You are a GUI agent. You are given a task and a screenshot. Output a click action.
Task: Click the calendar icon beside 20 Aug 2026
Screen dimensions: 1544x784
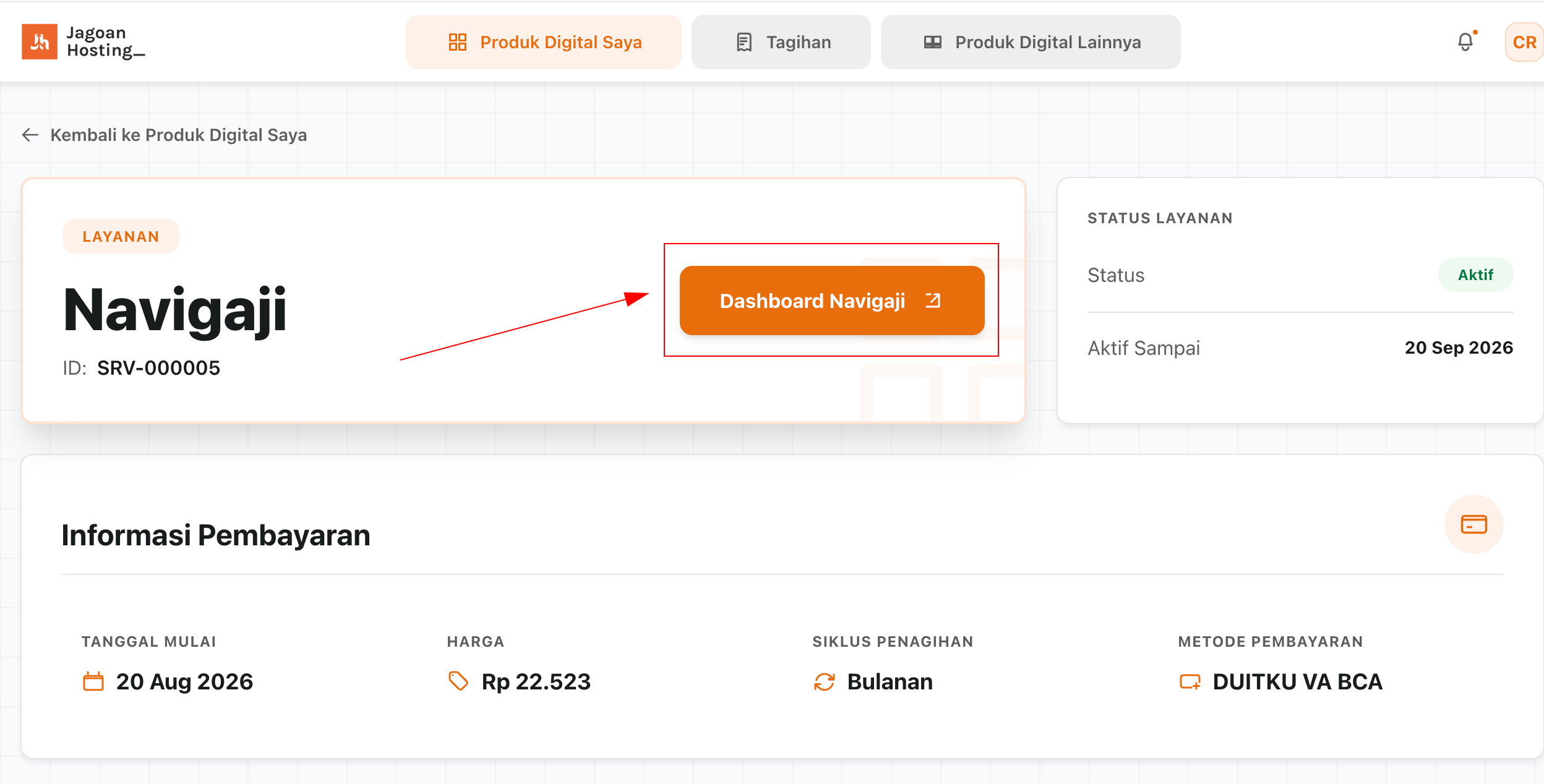[93, 681]
